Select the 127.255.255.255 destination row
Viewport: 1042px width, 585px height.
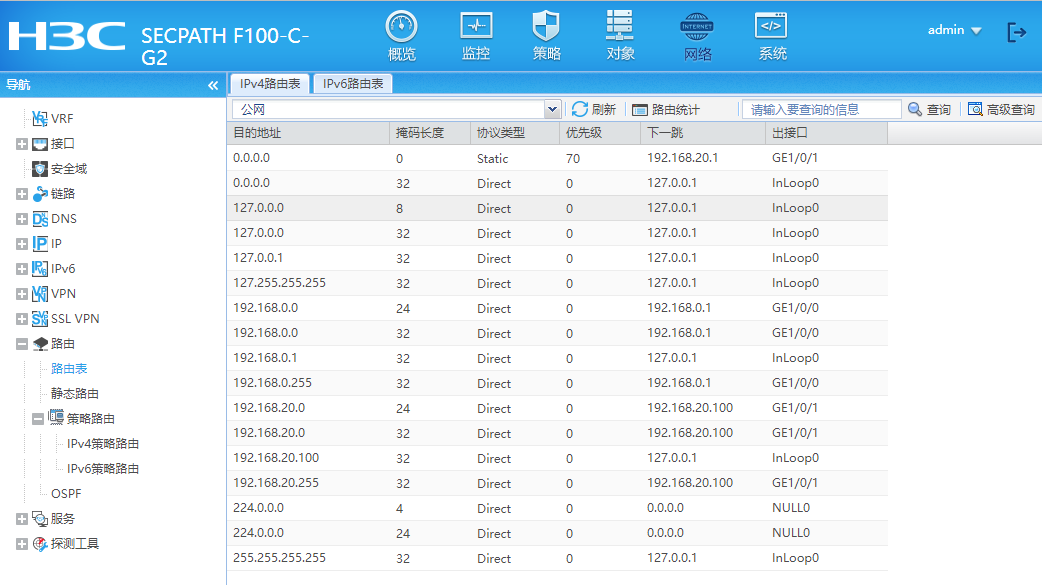[x=557, y=283]
